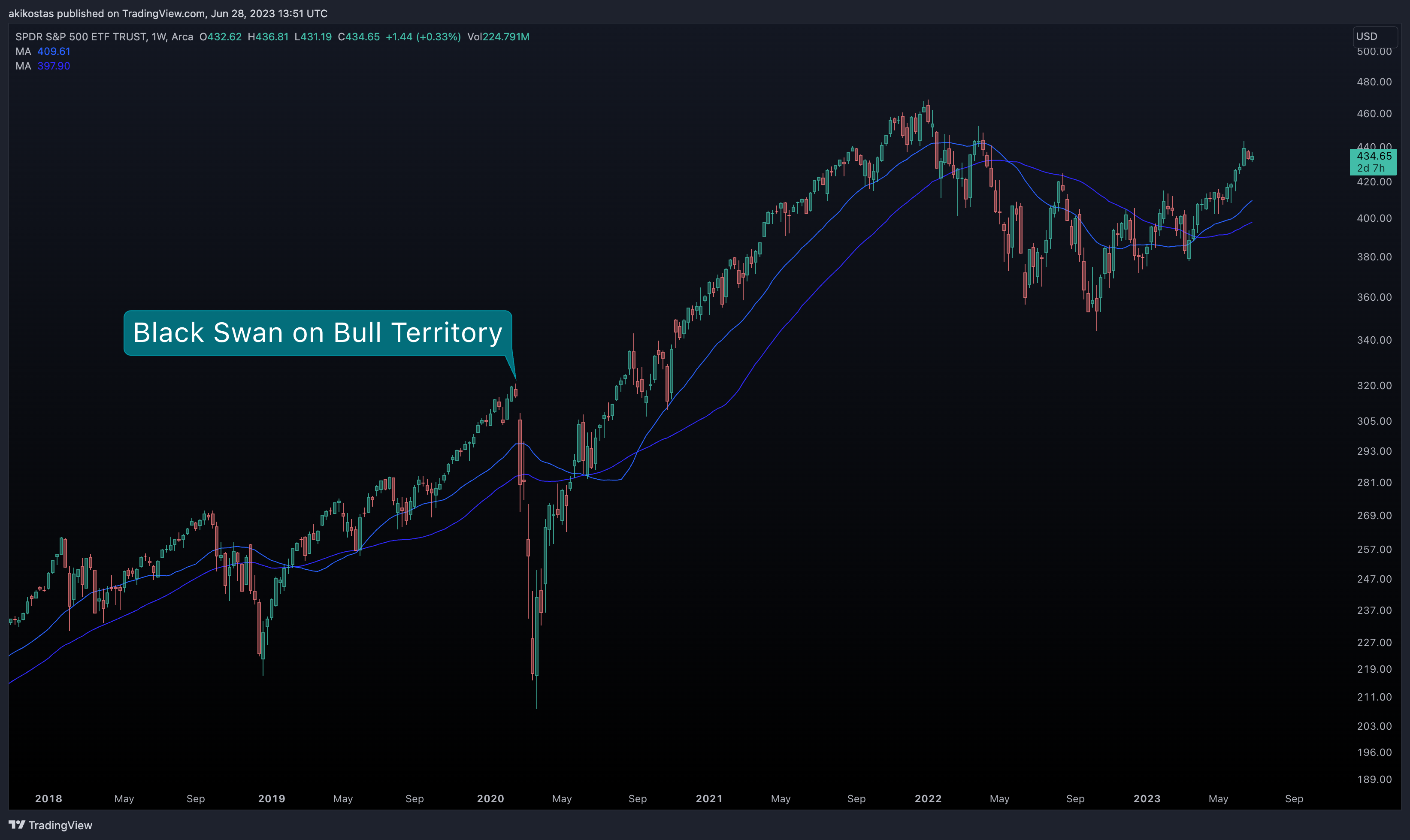Click the 380.00 price axis label
This screenshot has width=1410, height=840.
[x=1374, y=257]
